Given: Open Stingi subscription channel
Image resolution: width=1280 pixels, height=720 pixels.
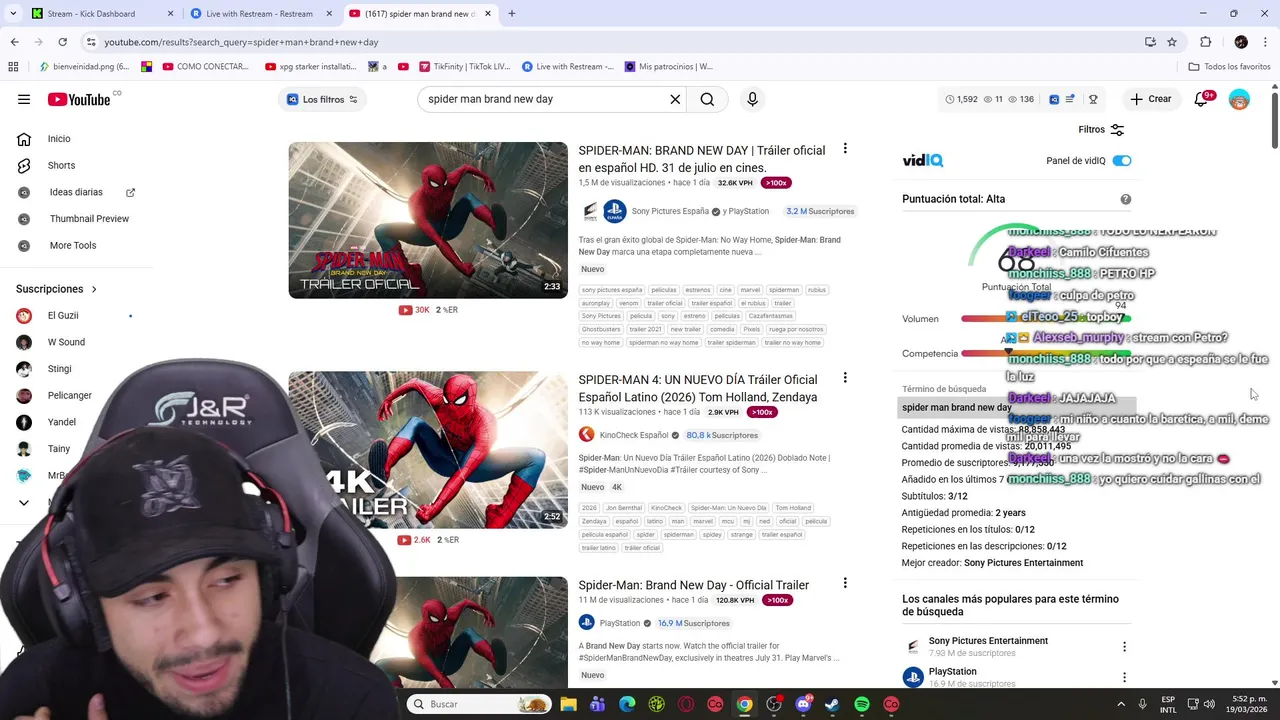Looking at the screenshot, I should (x=60, y=369).
